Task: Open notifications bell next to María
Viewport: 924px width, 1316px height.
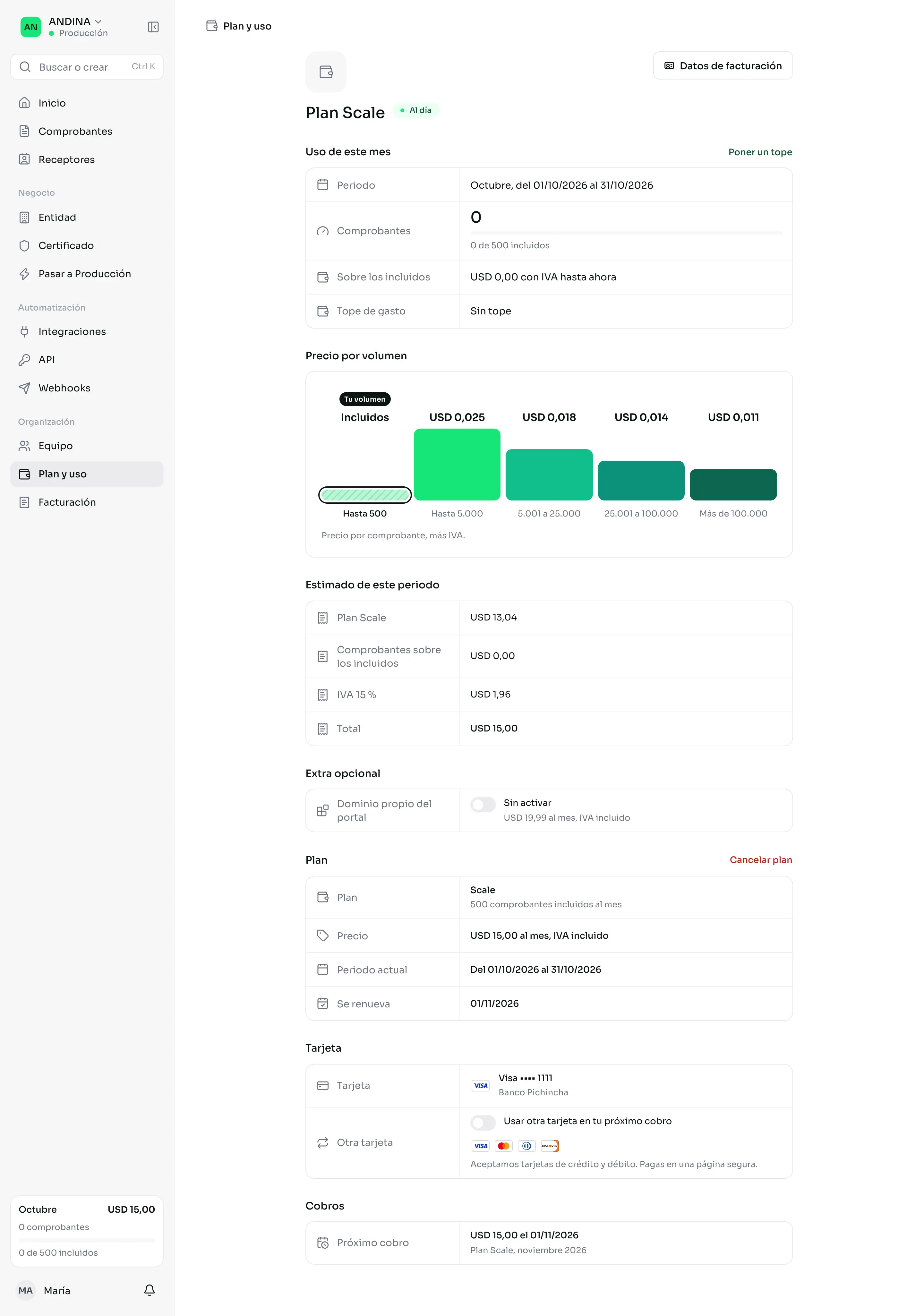Action: coord(150,1290)
